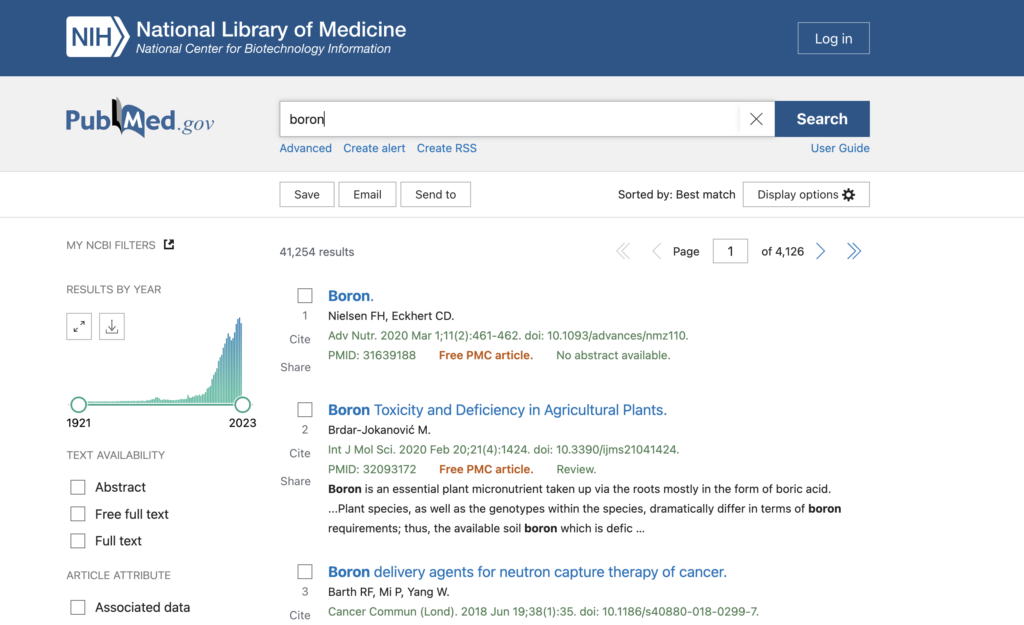
Task: Enable the Associated data filter
Action: (x=78, y=607)
